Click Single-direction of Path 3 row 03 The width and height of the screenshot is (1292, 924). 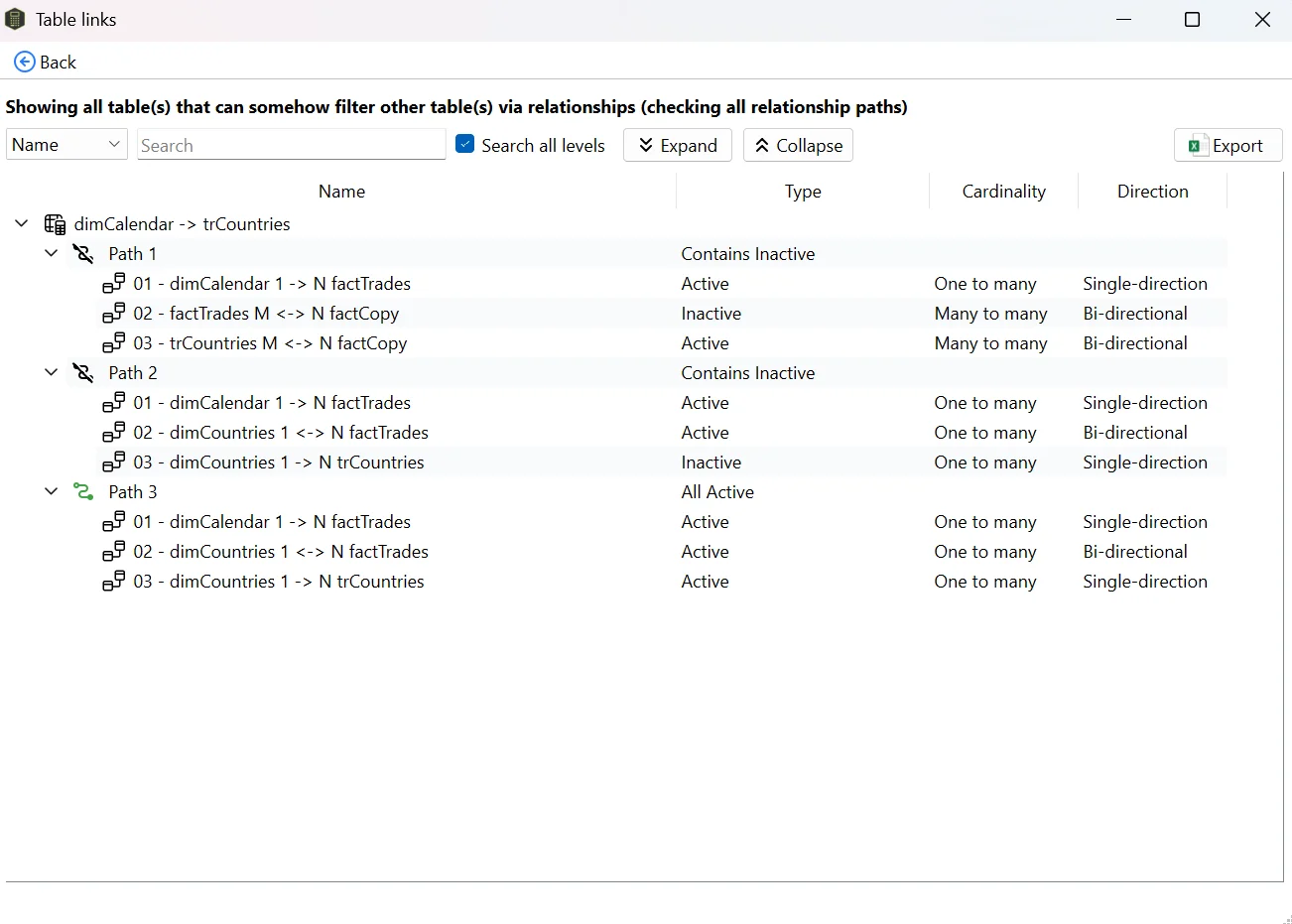click(x=1145, y=582)
